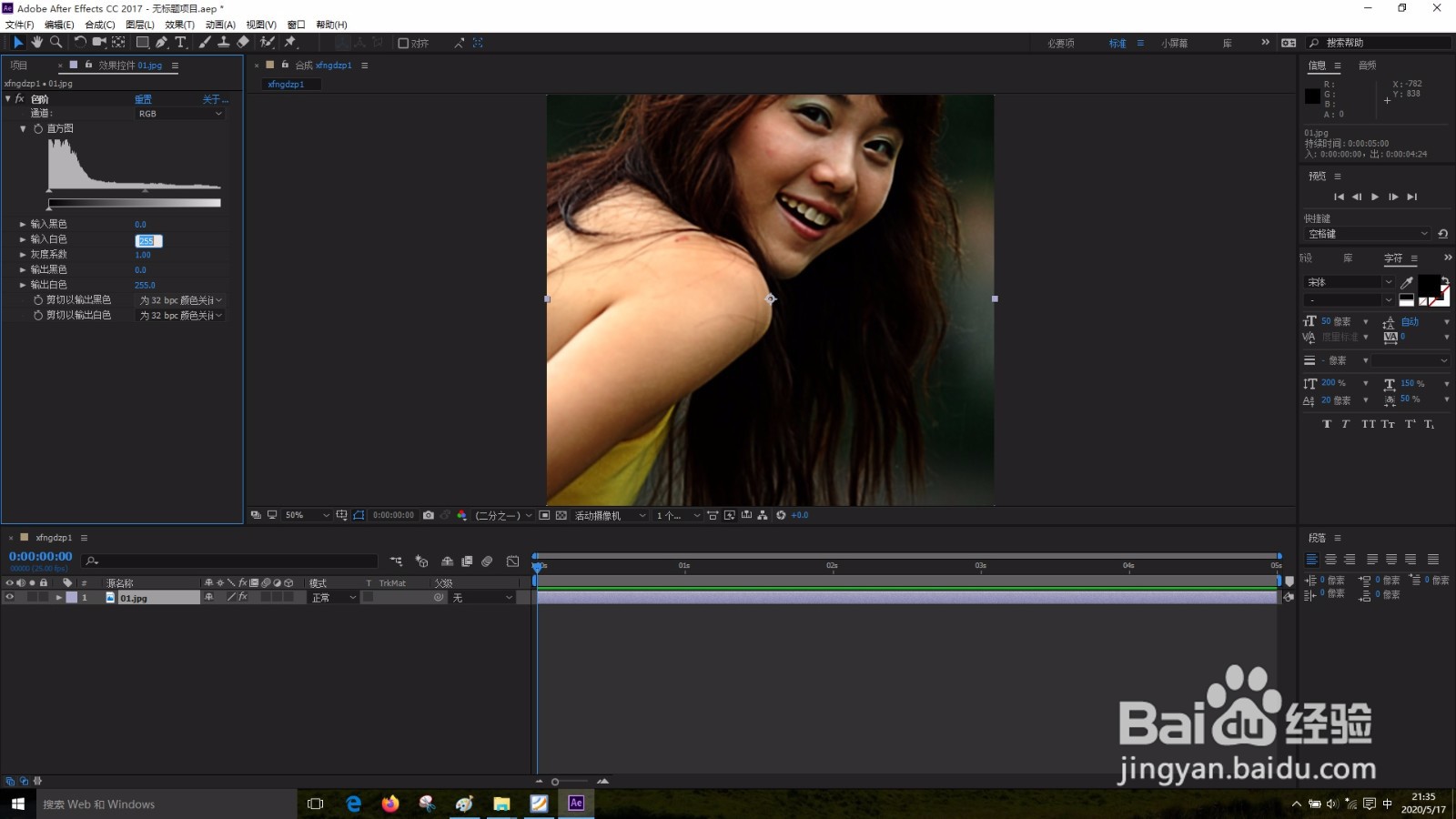Enable the 对齐 snapping checkbox

tap(403, 43)
